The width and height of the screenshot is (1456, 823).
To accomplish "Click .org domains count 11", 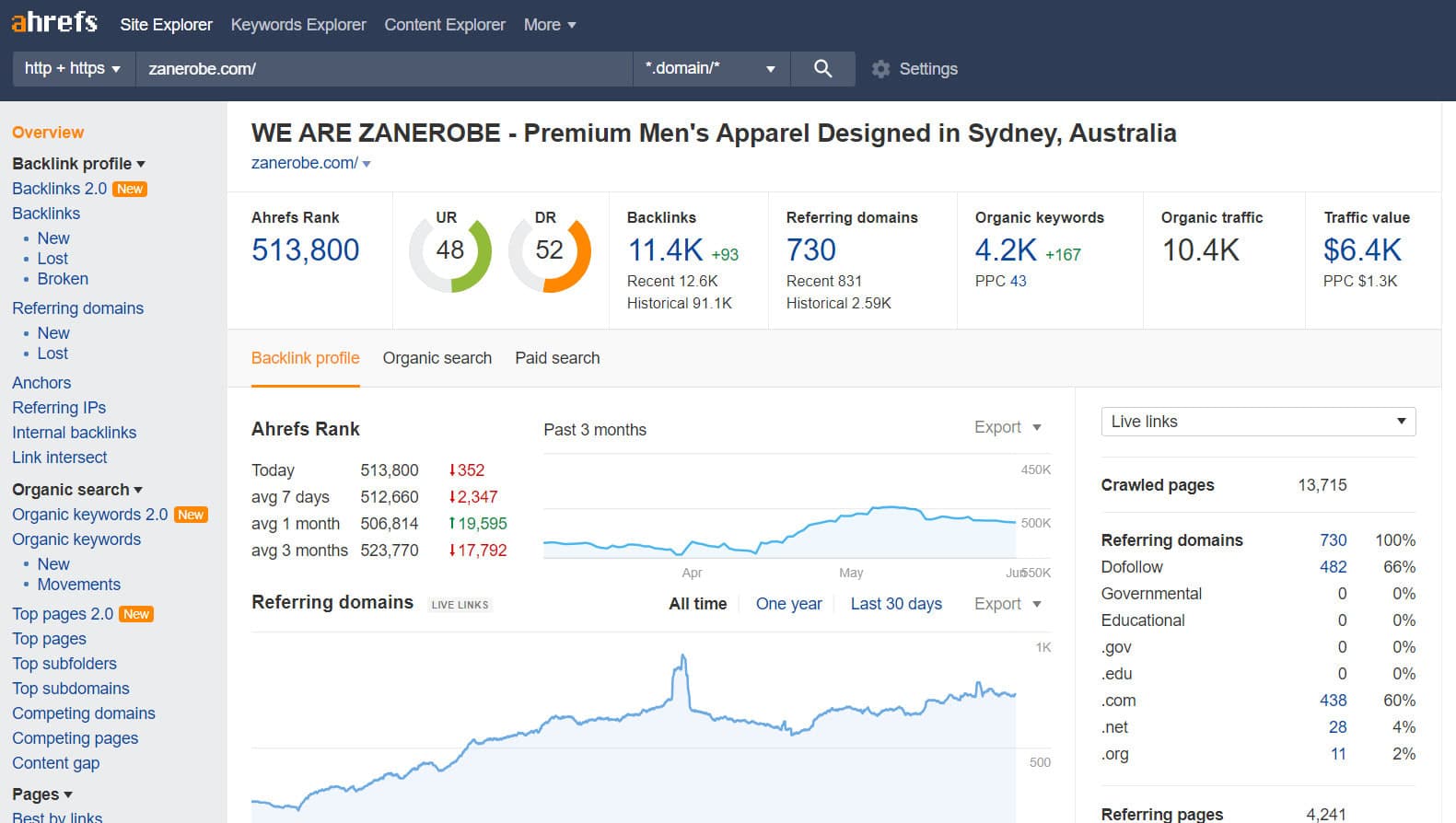I will [x=1339, y=754].
